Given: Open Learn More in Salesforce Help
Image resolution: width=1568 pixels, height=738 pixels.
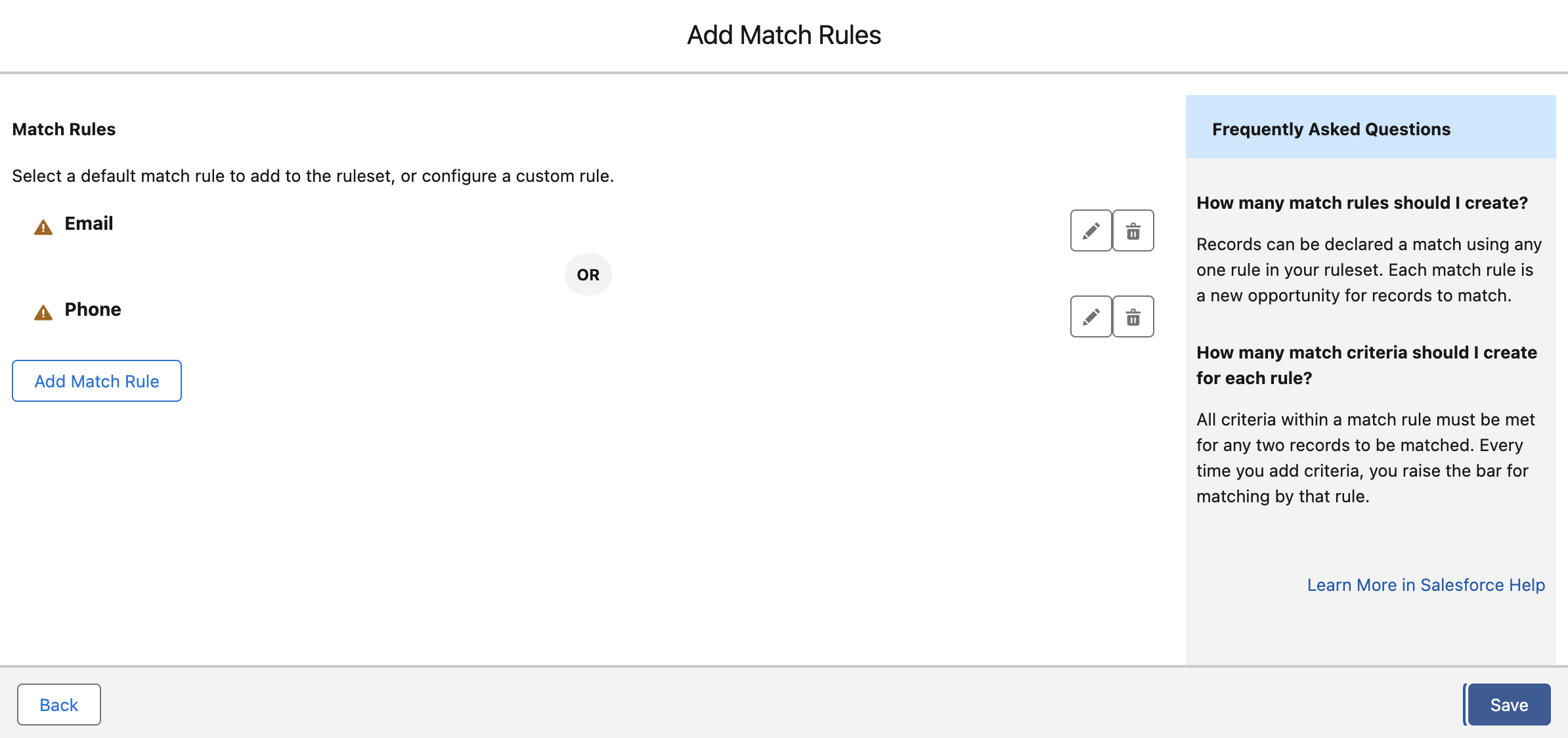Looking at the screenshot, I should click(x=1425, y=585).
